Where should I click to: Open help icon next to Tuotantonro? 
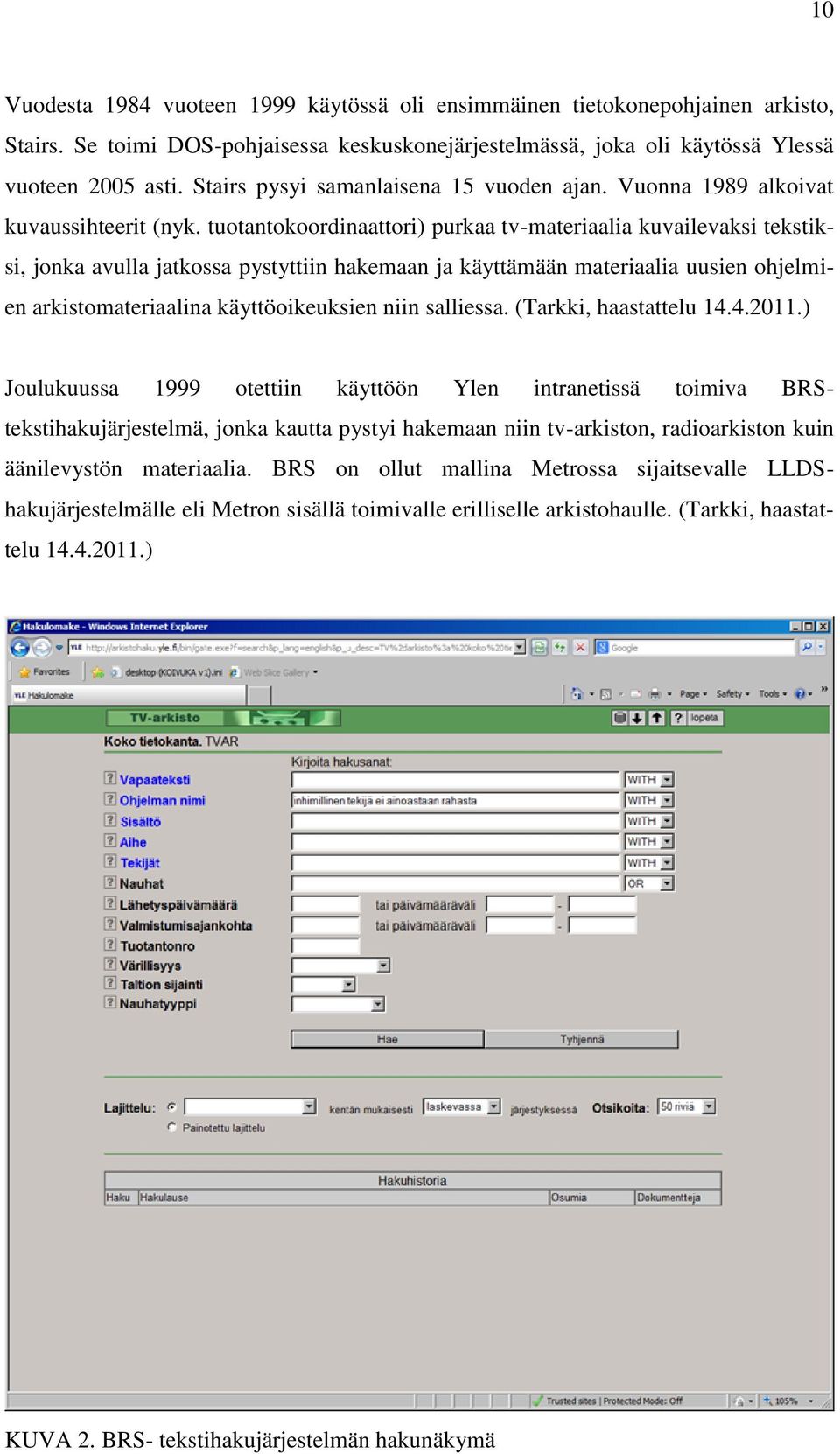(110, 945)
